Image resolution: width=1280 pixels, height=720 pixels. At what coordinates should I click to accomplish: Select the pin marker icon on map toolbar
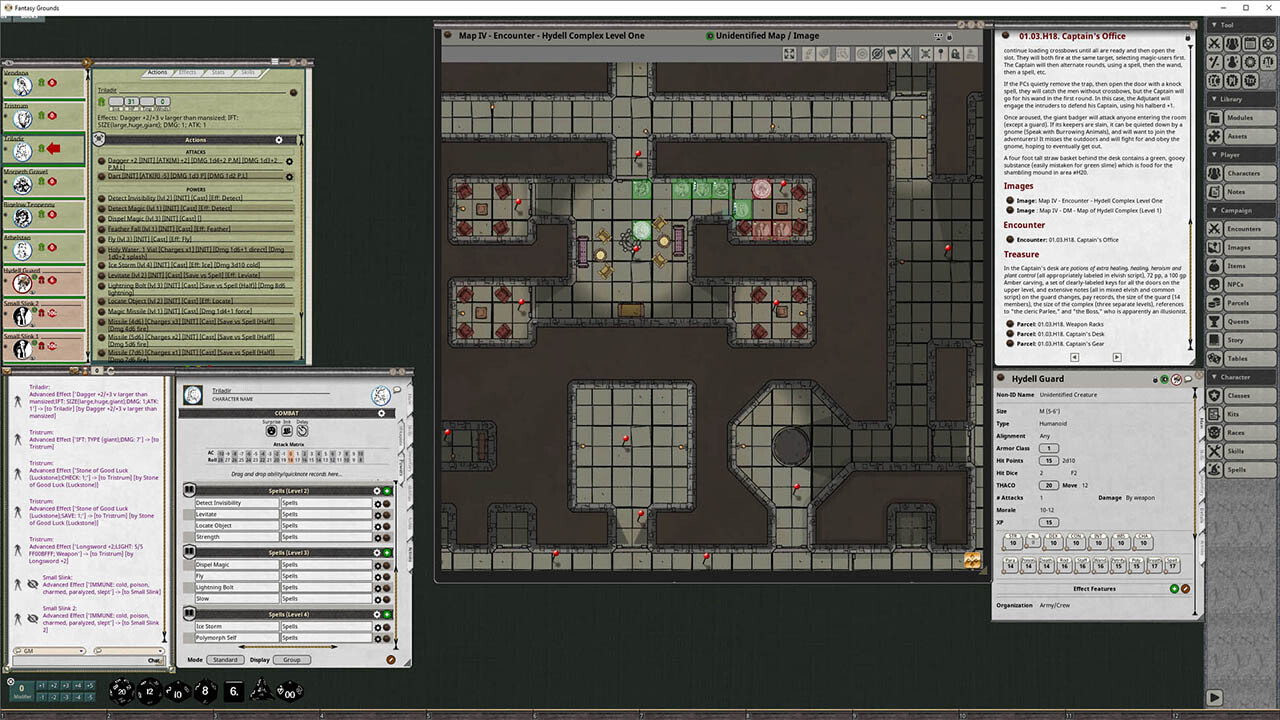pyautogui.click(x=942, y=54)
